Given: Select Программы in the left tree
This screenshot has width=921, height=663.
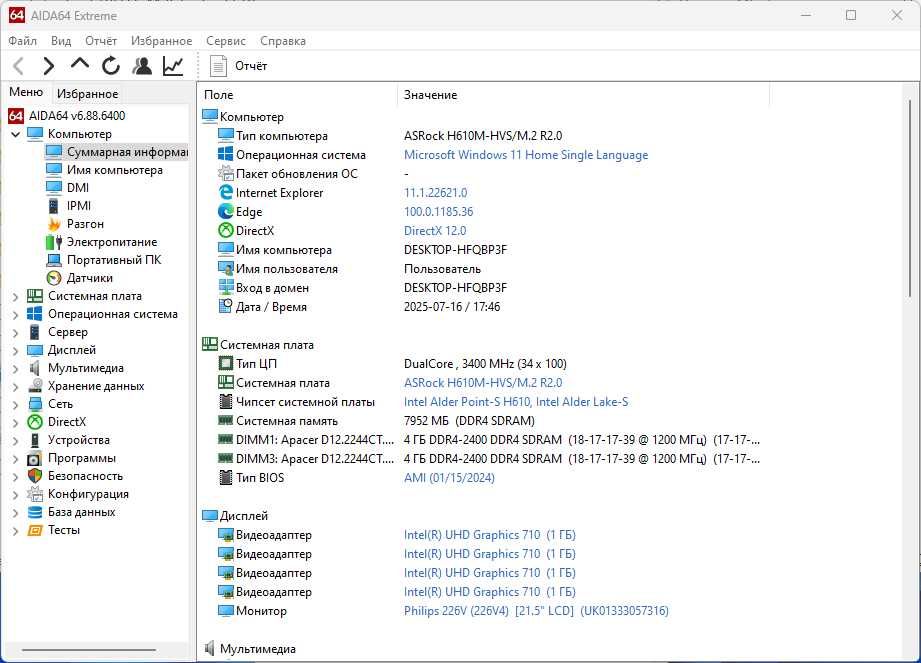Looking at the screenshot, I should (x=82, y=458).
